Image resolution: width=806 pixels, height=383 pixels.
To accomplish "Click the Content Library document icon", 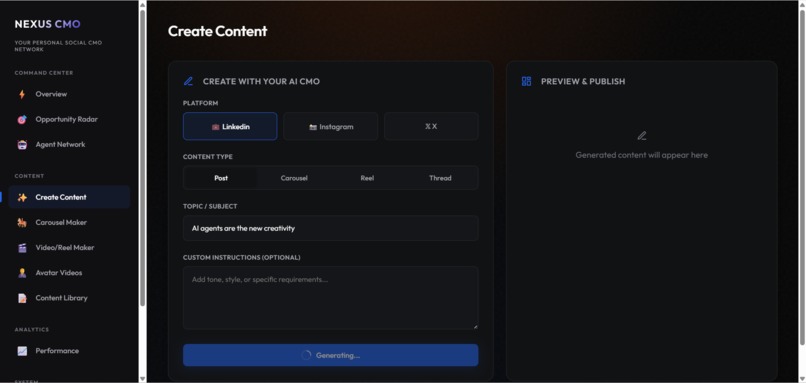I will pos(22,298).
